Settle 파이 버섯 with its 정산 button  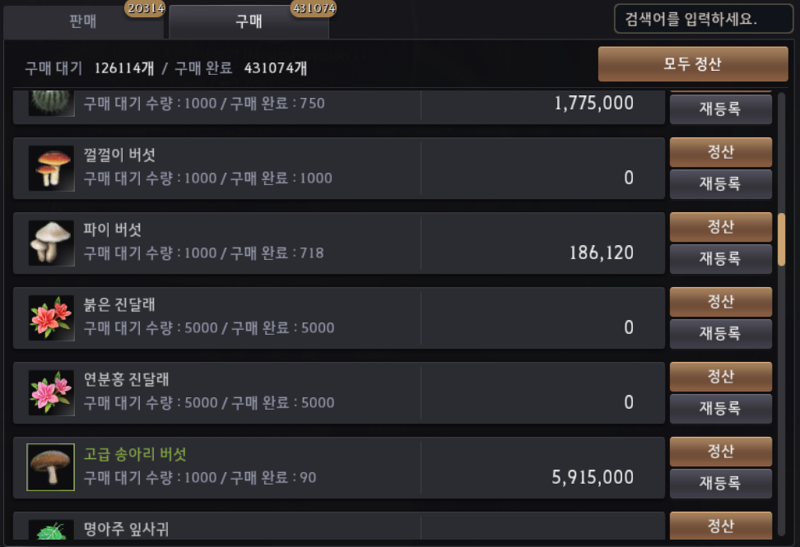pos(720,227)
